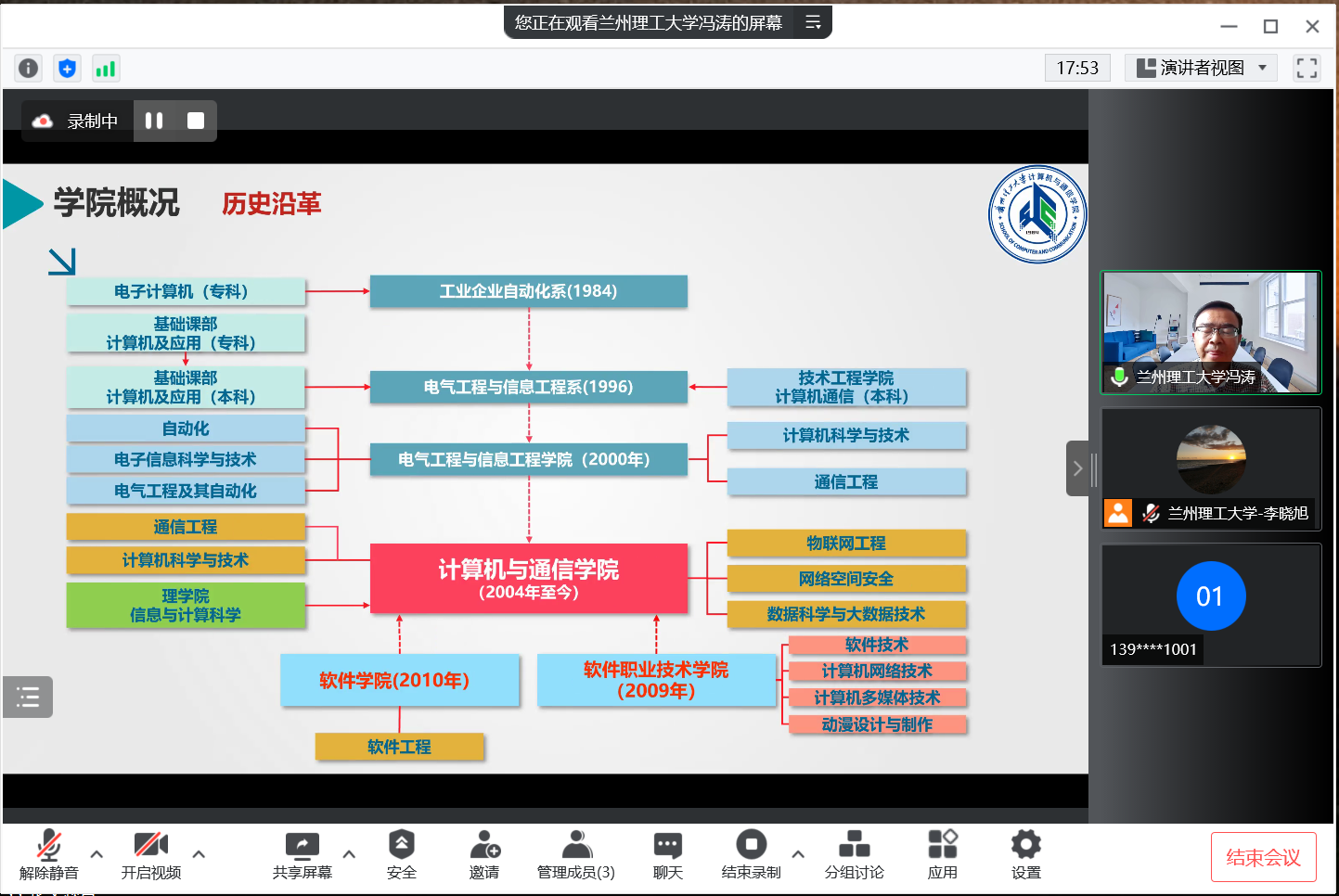Viewport: 1339px width, 896px height.
Task: Turn on the camera (开启视频)
Action: (151, 854)
